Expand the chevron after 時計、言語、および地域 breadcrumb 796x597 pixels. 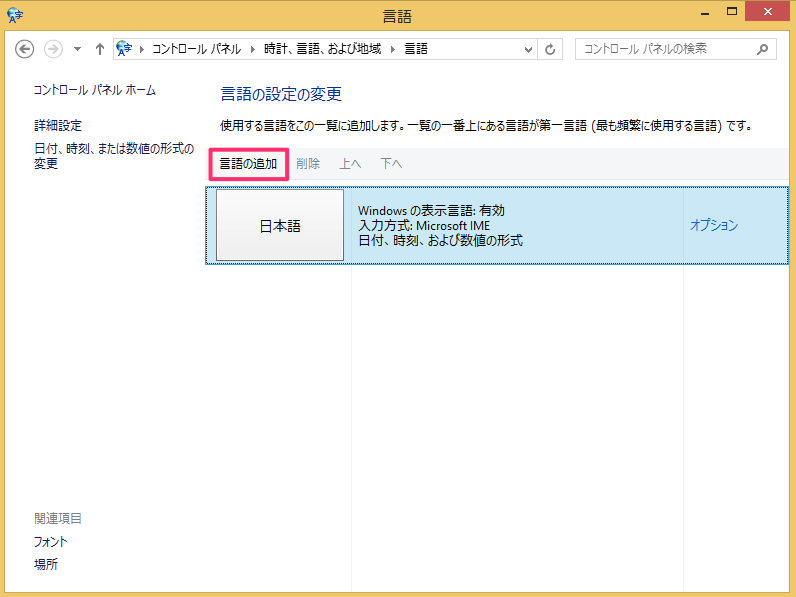[x=394, y=49]
